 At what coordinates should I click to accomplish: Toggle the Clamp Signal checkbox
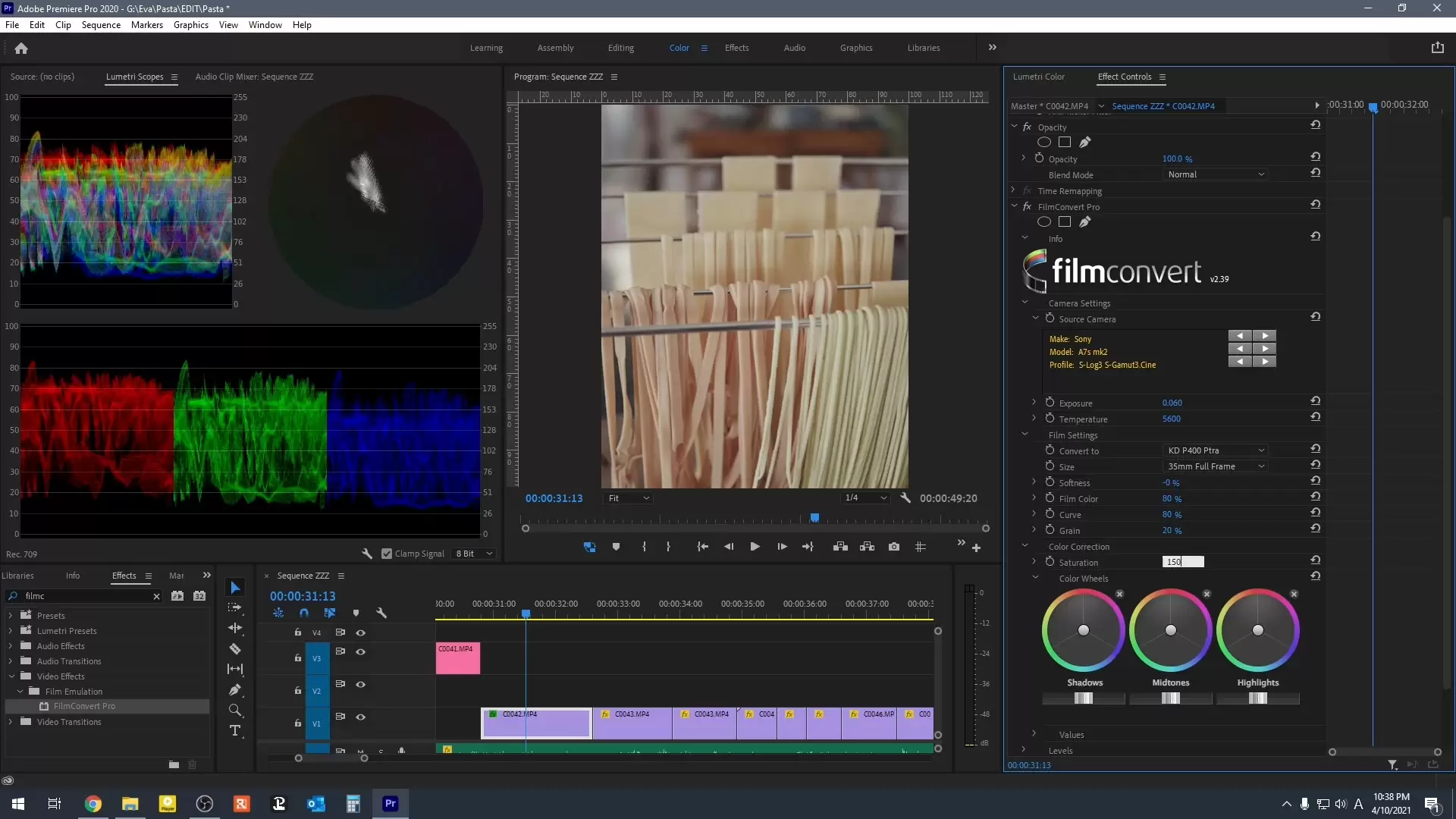pyautogui.click(x=387, y=554)
